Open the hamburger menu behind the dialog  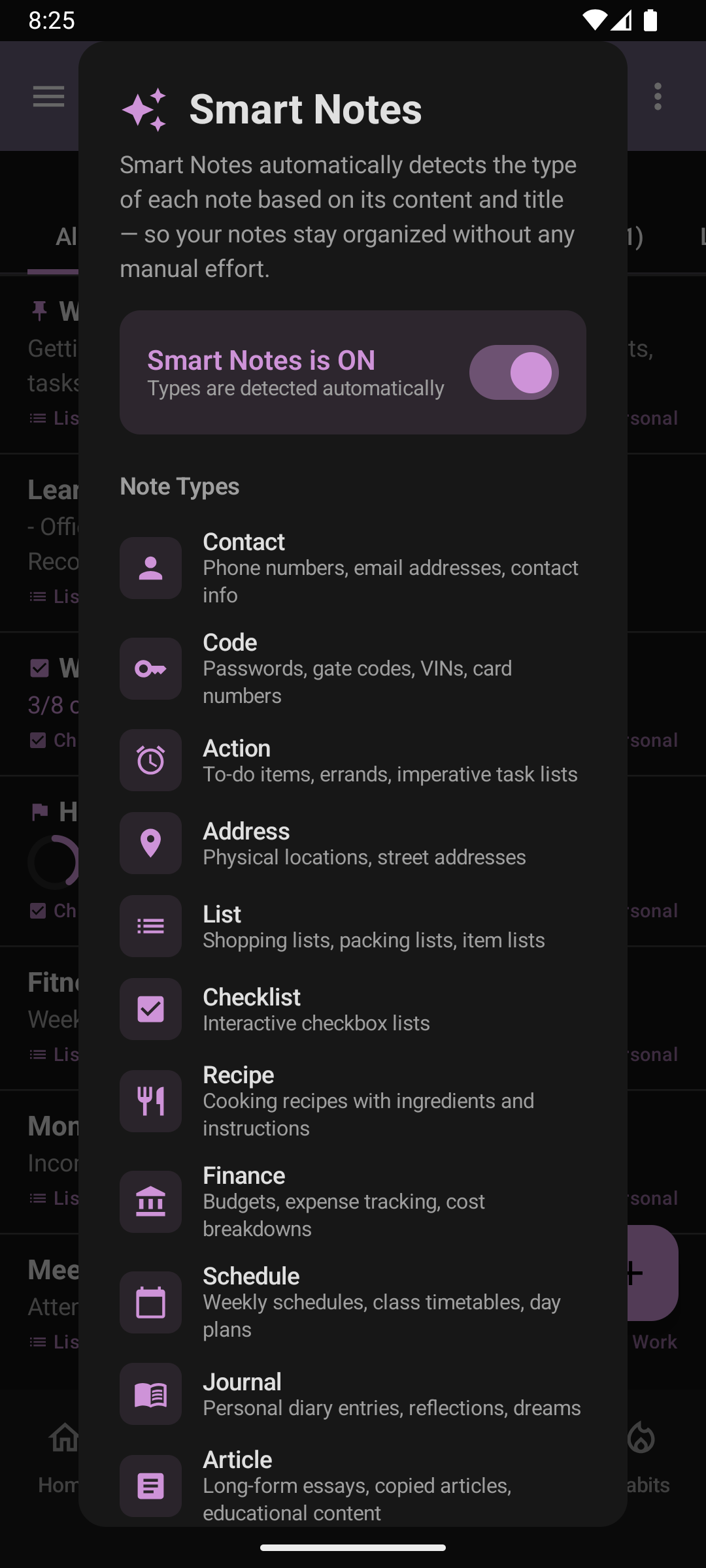pyautogui.click(x=49, y=97)
